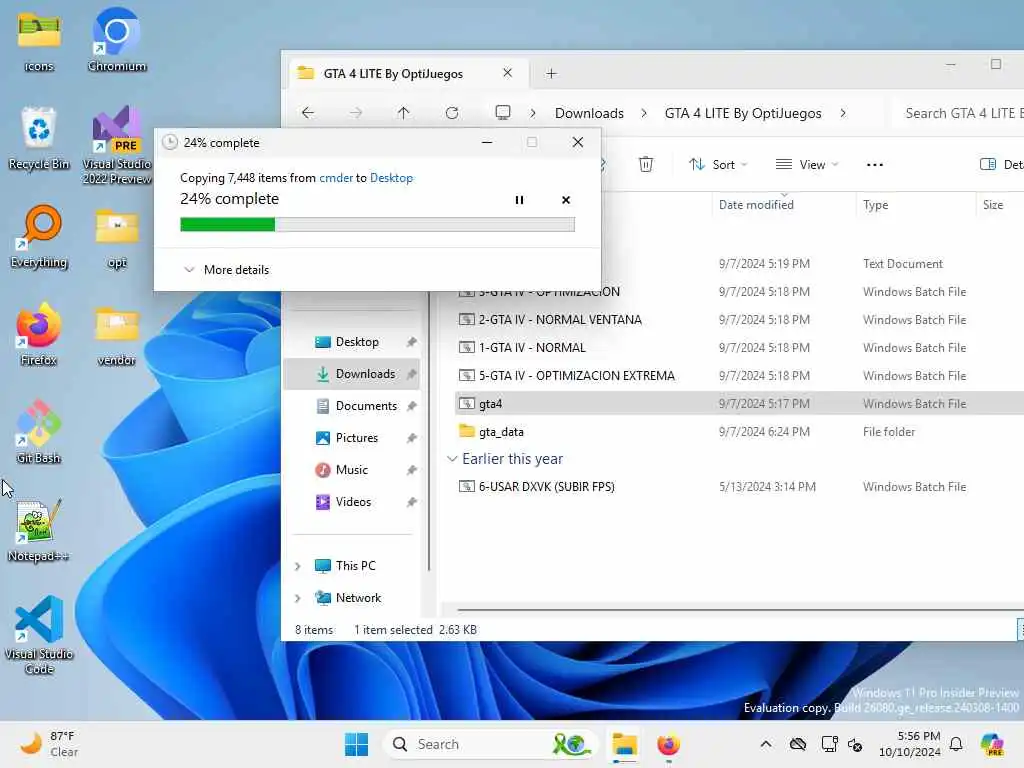Sort by the Type column header

pyautogui.click(x=876, y=205)
